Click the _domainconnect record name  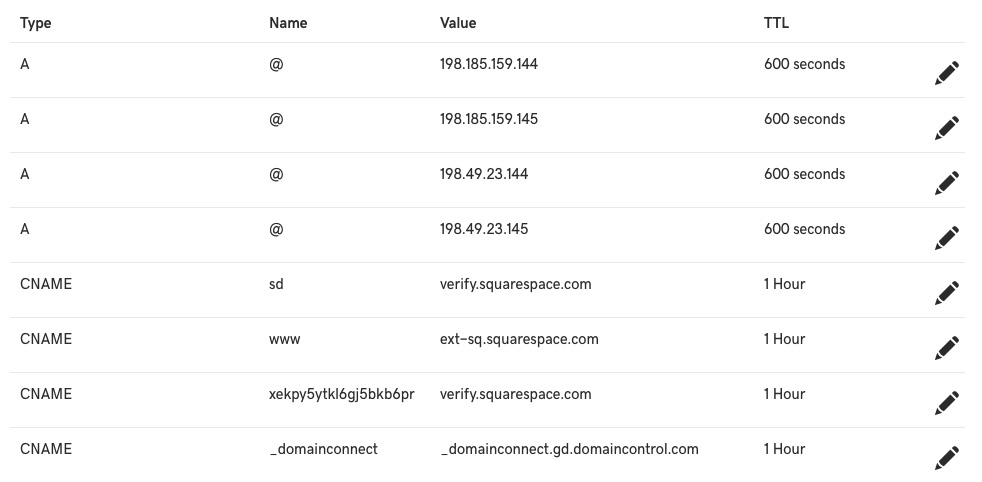[x=324, y=449]
